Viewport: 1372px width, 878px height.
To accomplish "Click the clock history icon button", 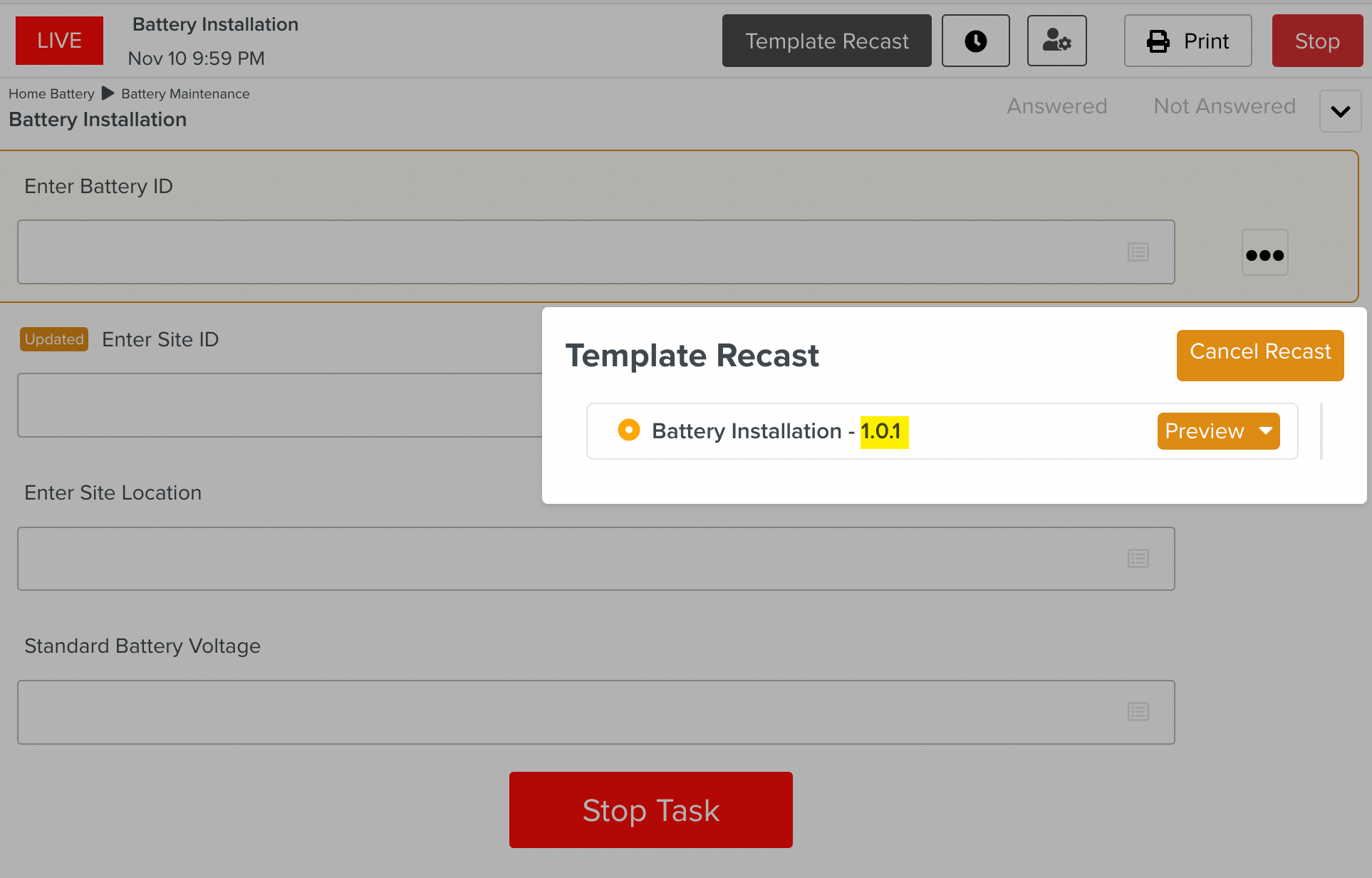I will coord(975,41).
